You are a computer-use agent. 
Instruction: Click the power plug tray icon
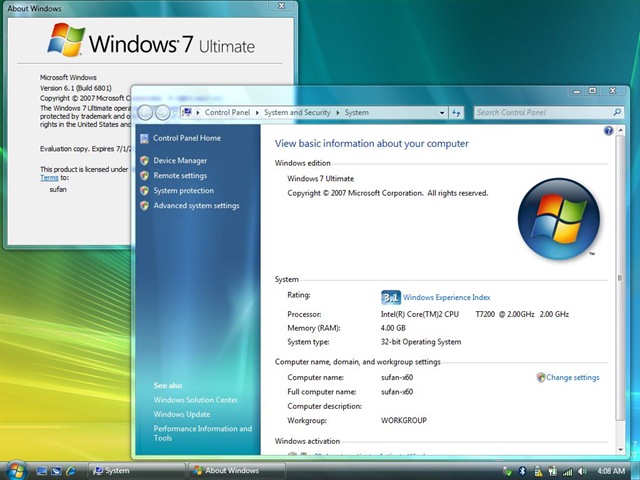click(x=552, y=471)
